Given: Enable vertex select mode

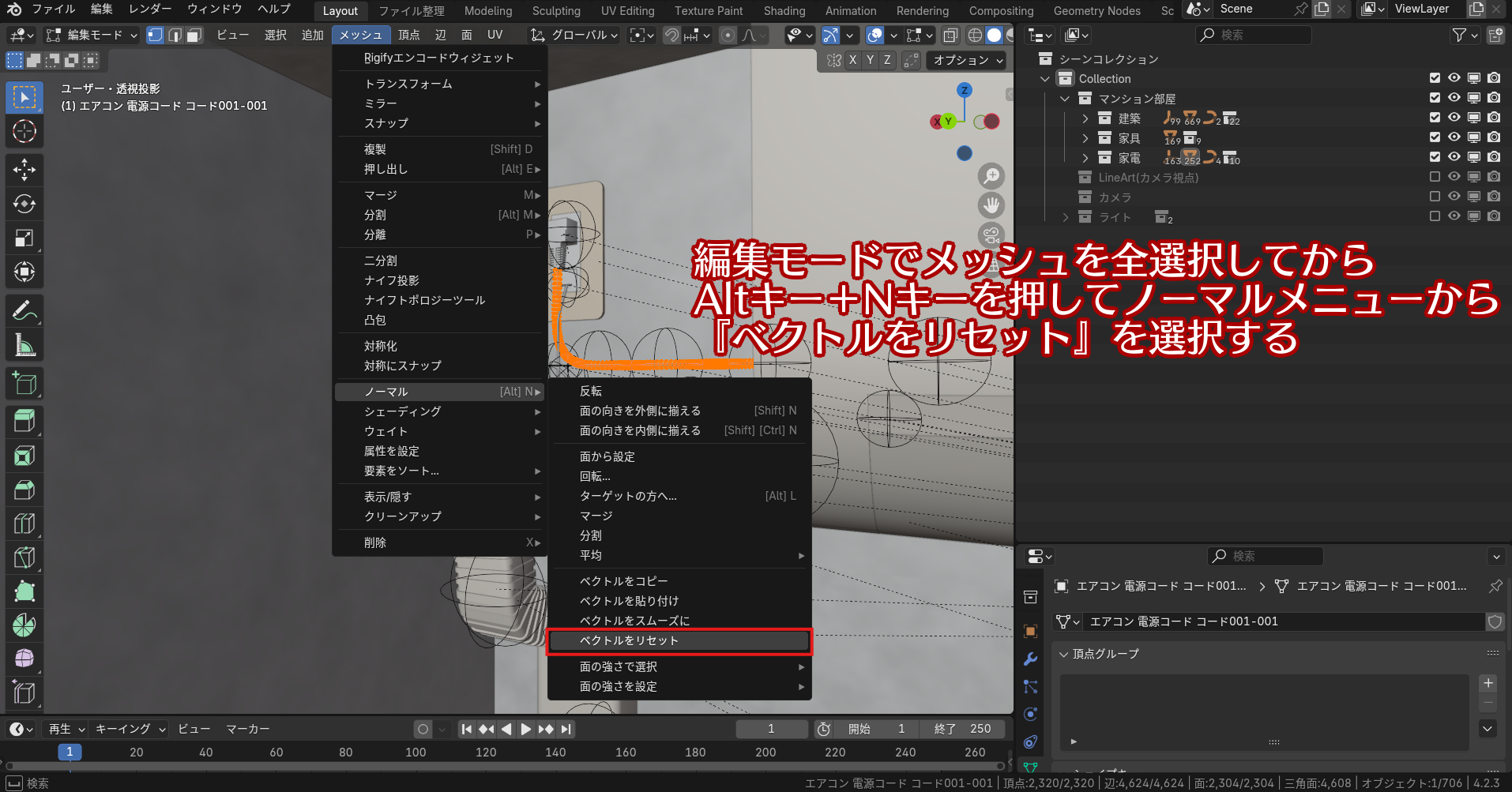Looking at the screenshot, I should (156, 35).
